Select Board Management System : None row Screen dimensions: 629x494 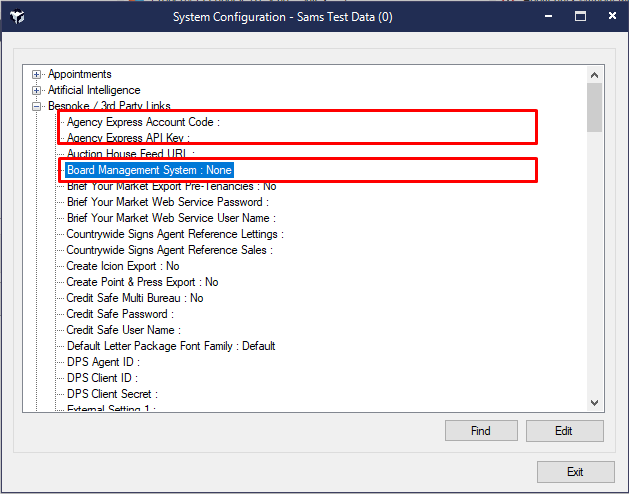149,170
